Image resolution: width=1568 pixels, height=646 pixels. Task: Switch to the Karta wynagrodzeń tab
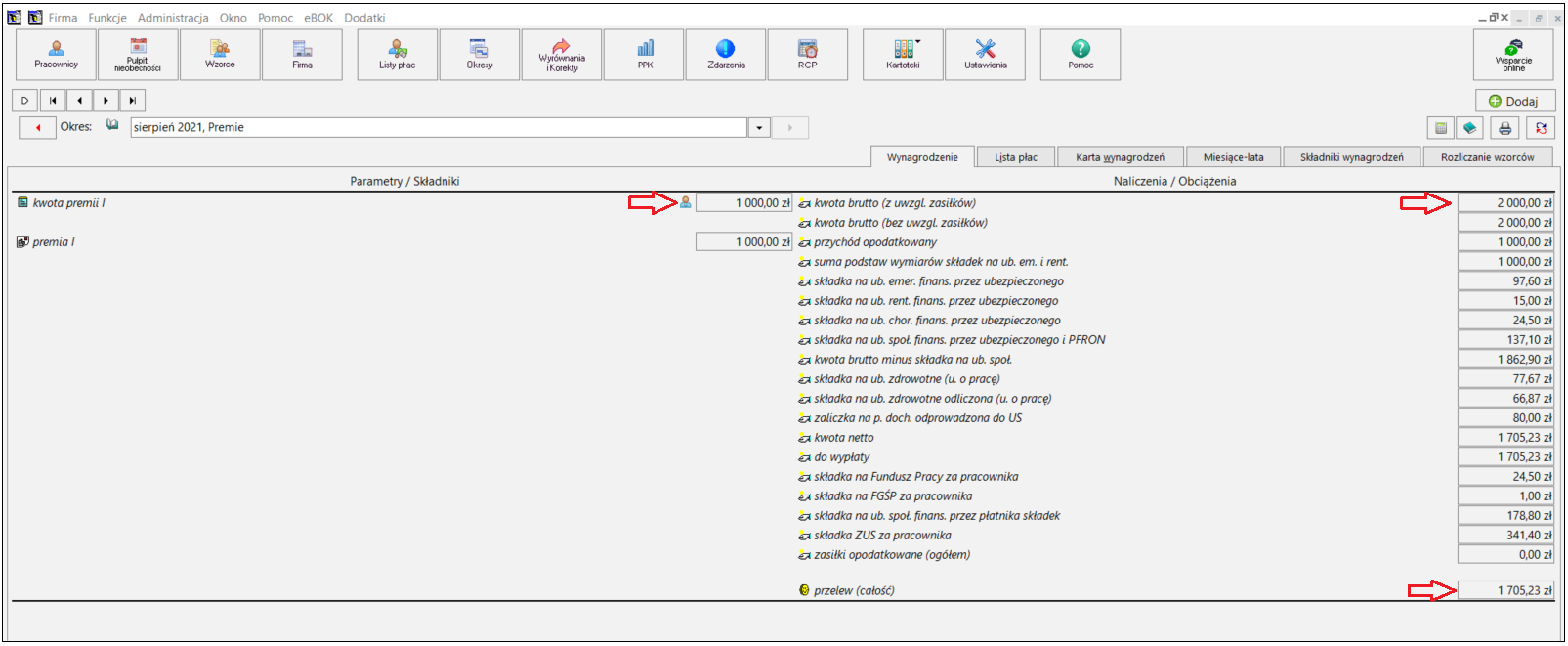[x=1121, y=157]
